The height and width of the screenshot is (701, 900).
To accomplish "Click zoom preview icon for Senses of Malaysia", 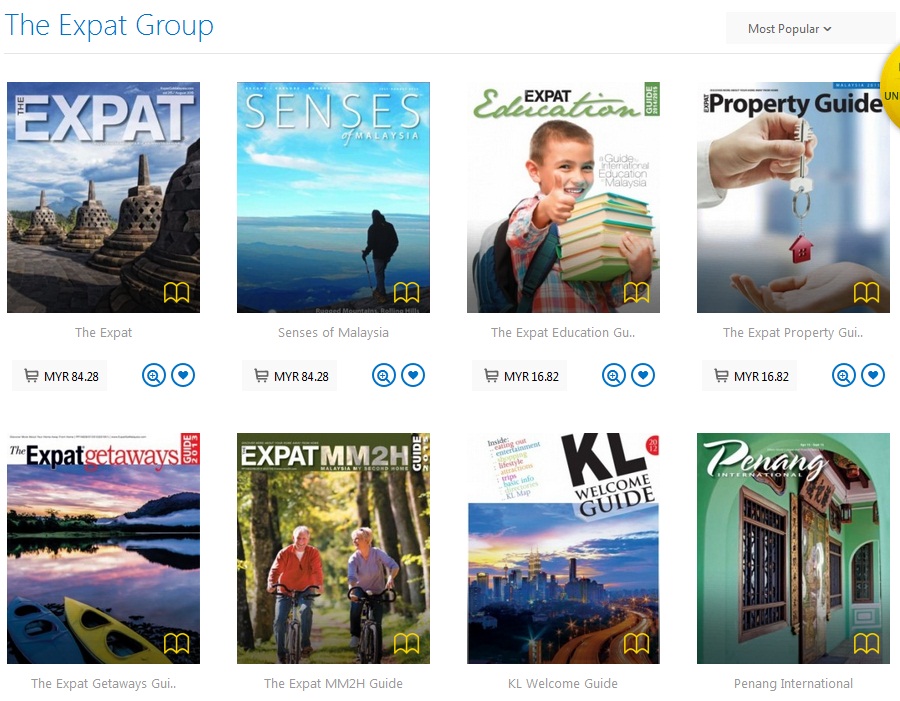I will point(384,375).
